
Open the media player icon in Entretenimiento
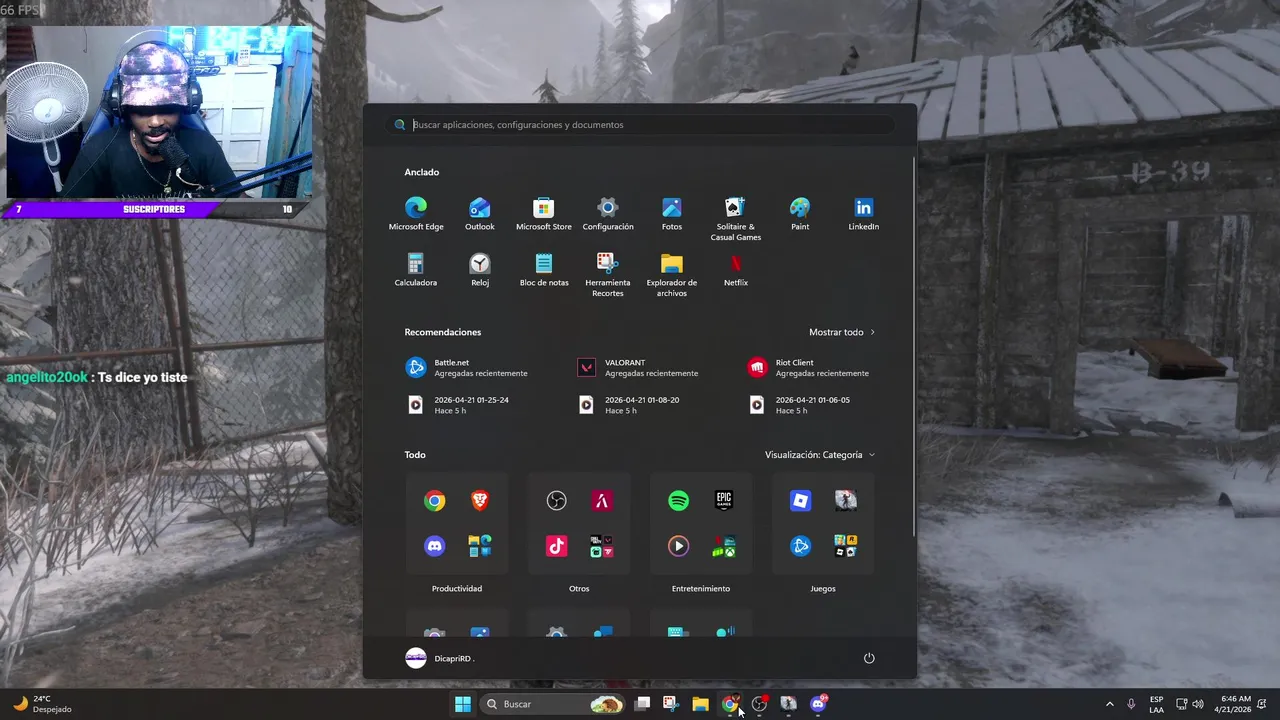coord(678,546)
